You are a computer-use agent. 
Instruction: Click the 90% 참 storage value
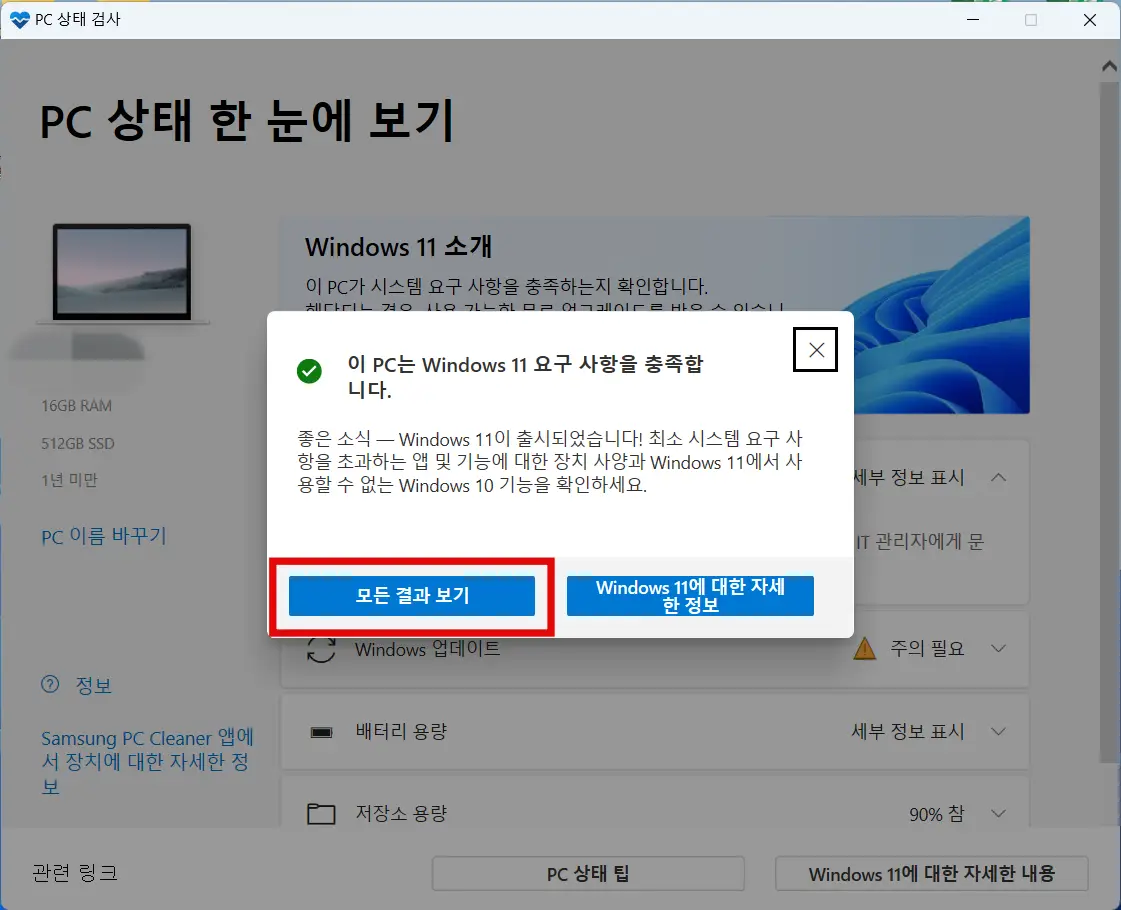(937, 814)
